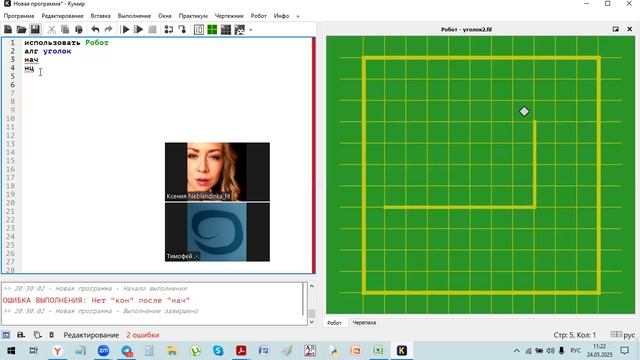This screenshot has width=640, height=360.
Task: Select the execution error message in console
Action: pyautogui.click(x=96, y=300)
